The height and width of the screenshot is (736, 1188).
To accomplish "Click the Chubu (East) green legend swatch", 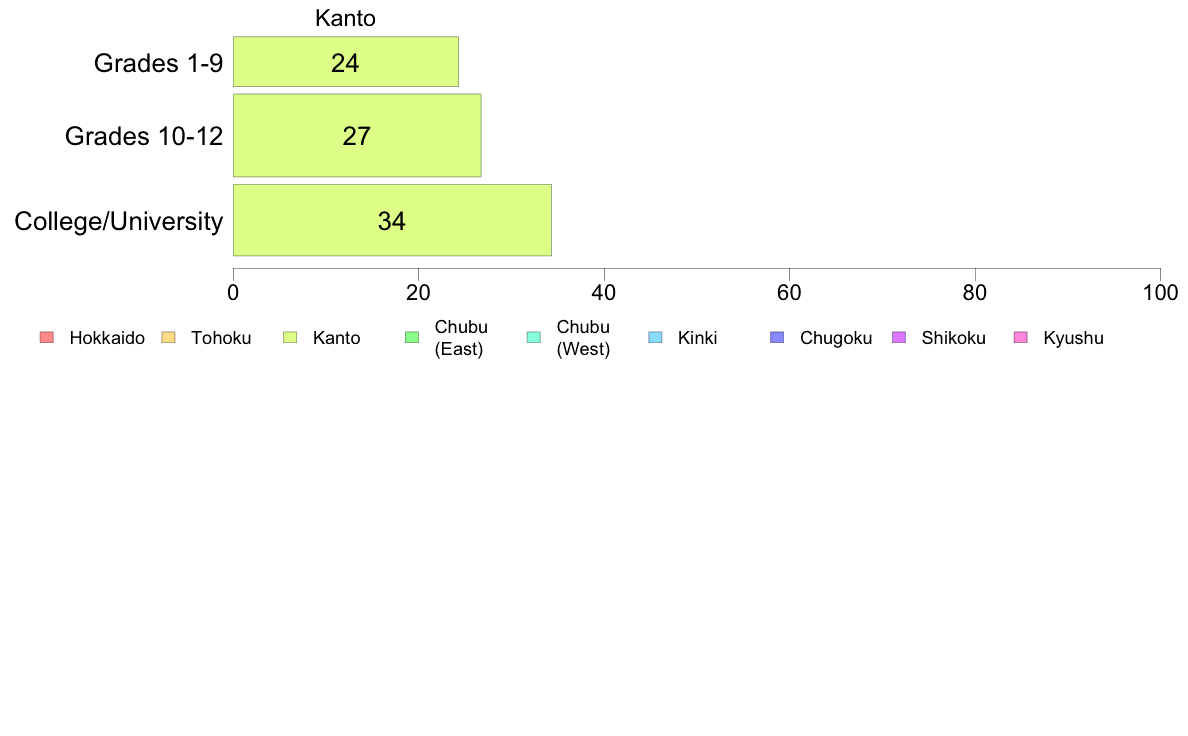I will point(412,337).
